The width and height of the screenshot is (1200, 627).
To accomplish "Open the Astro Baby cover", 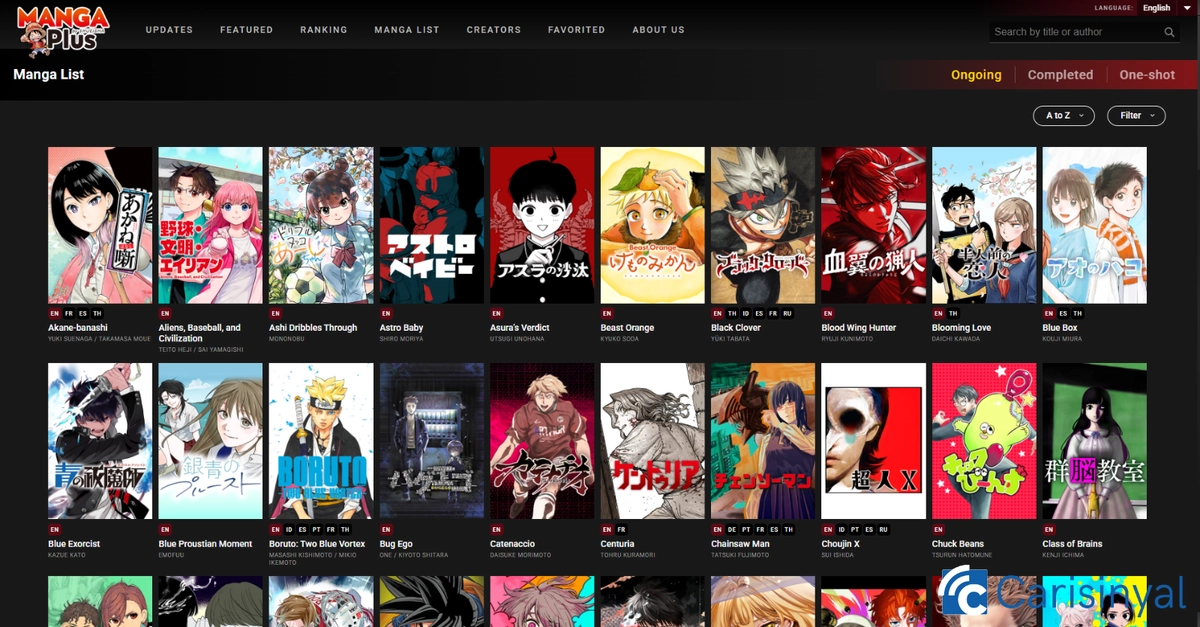I will 432,226.
